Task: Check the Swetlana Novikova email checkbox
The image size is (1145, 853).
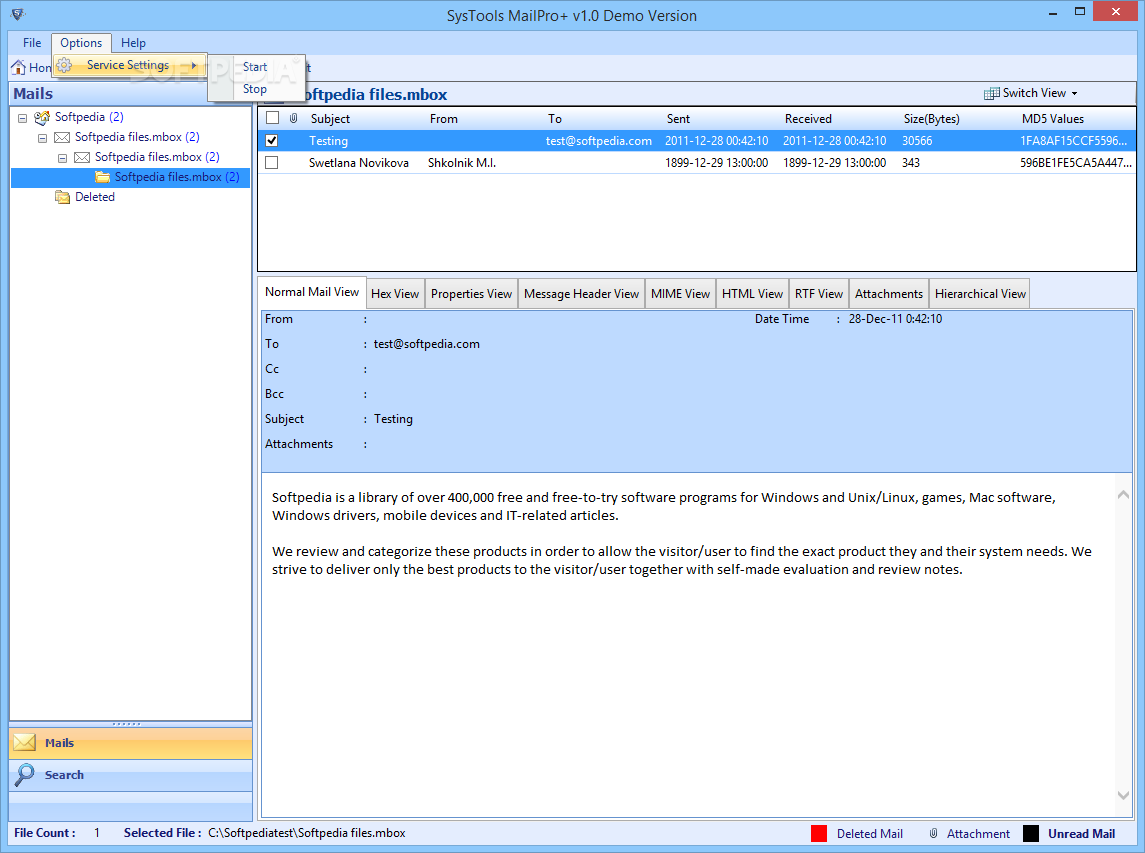Action: (272, 162)
